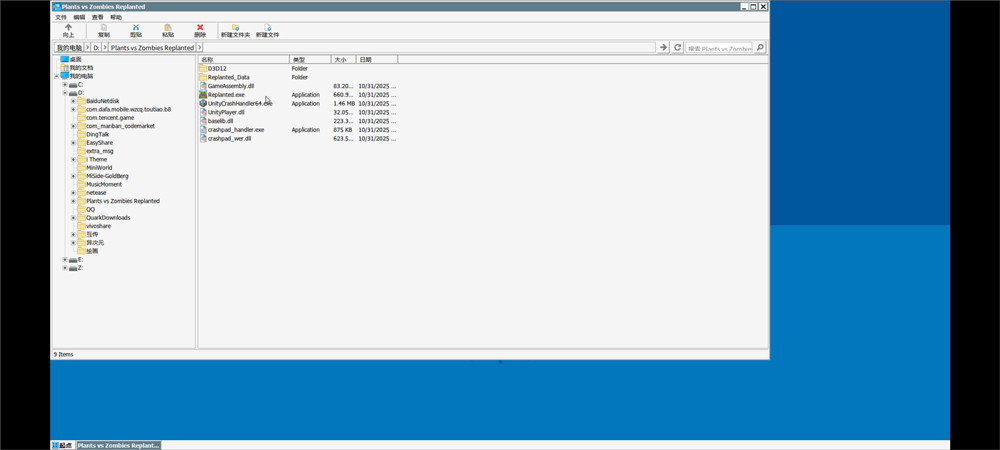This screenshot has height=450, width=1000.
Task: Click the 粘贴 (Paste) toolbar icon
Action: click(168, 28)
